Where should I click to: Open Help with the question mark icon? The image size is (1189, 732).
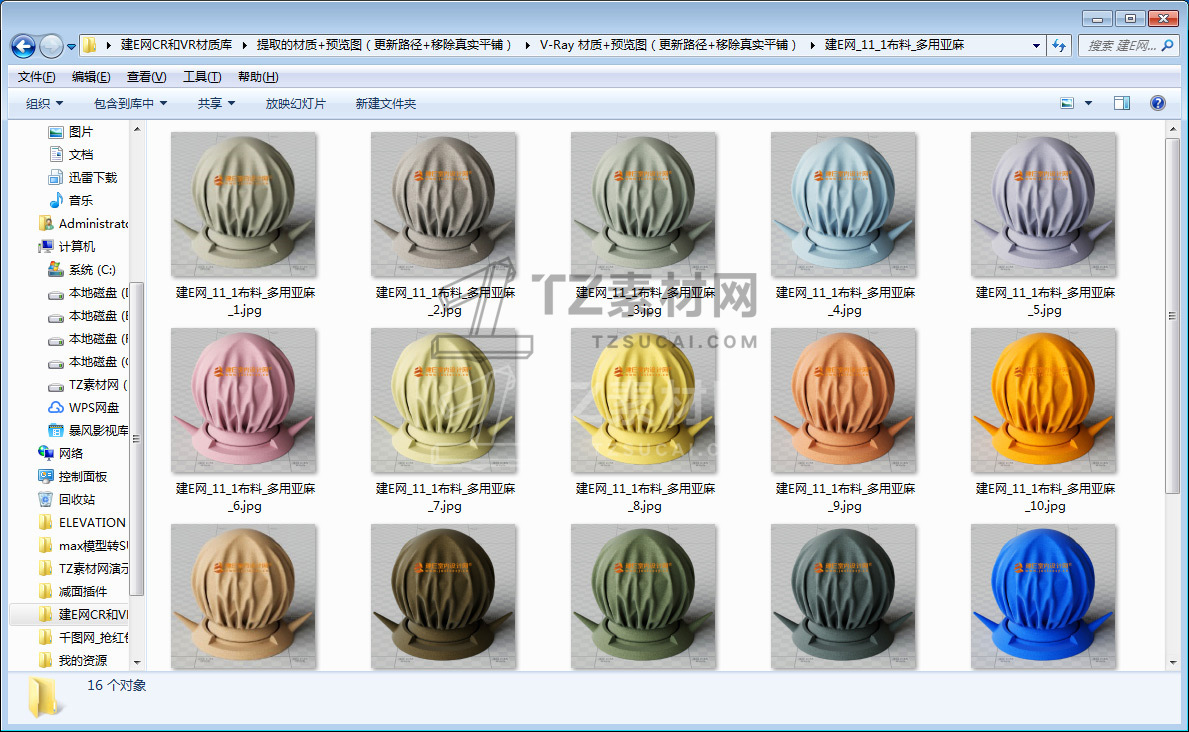point(1158,103)
